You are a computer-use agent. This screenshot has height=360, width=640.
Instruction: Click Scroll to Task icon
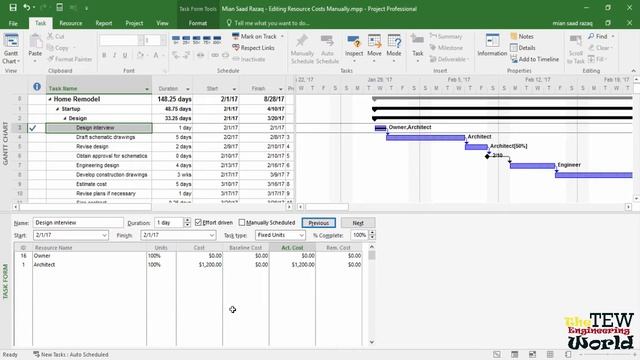click(576, 41)
